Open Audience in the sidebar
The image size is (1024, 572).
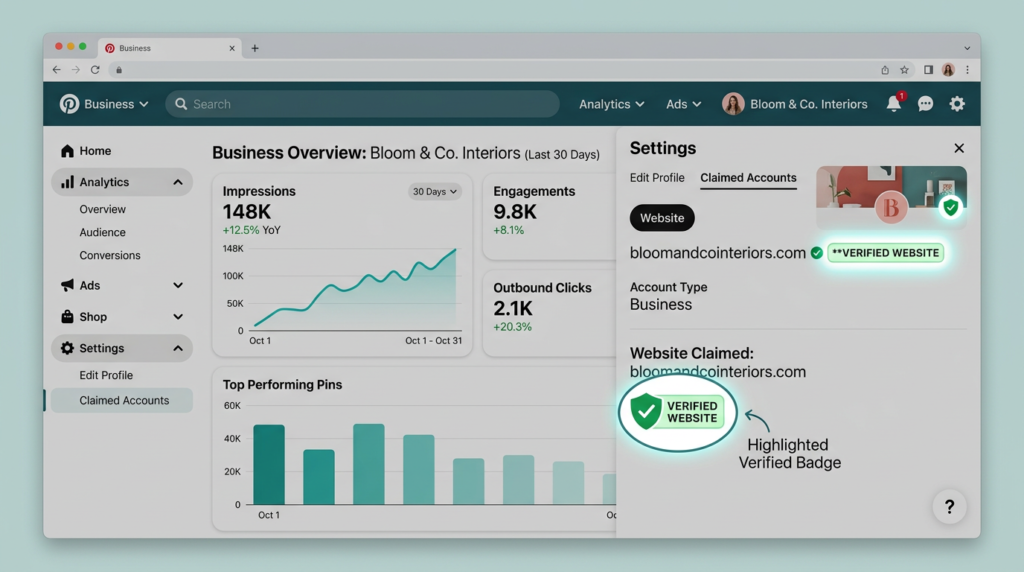point(102,232)
